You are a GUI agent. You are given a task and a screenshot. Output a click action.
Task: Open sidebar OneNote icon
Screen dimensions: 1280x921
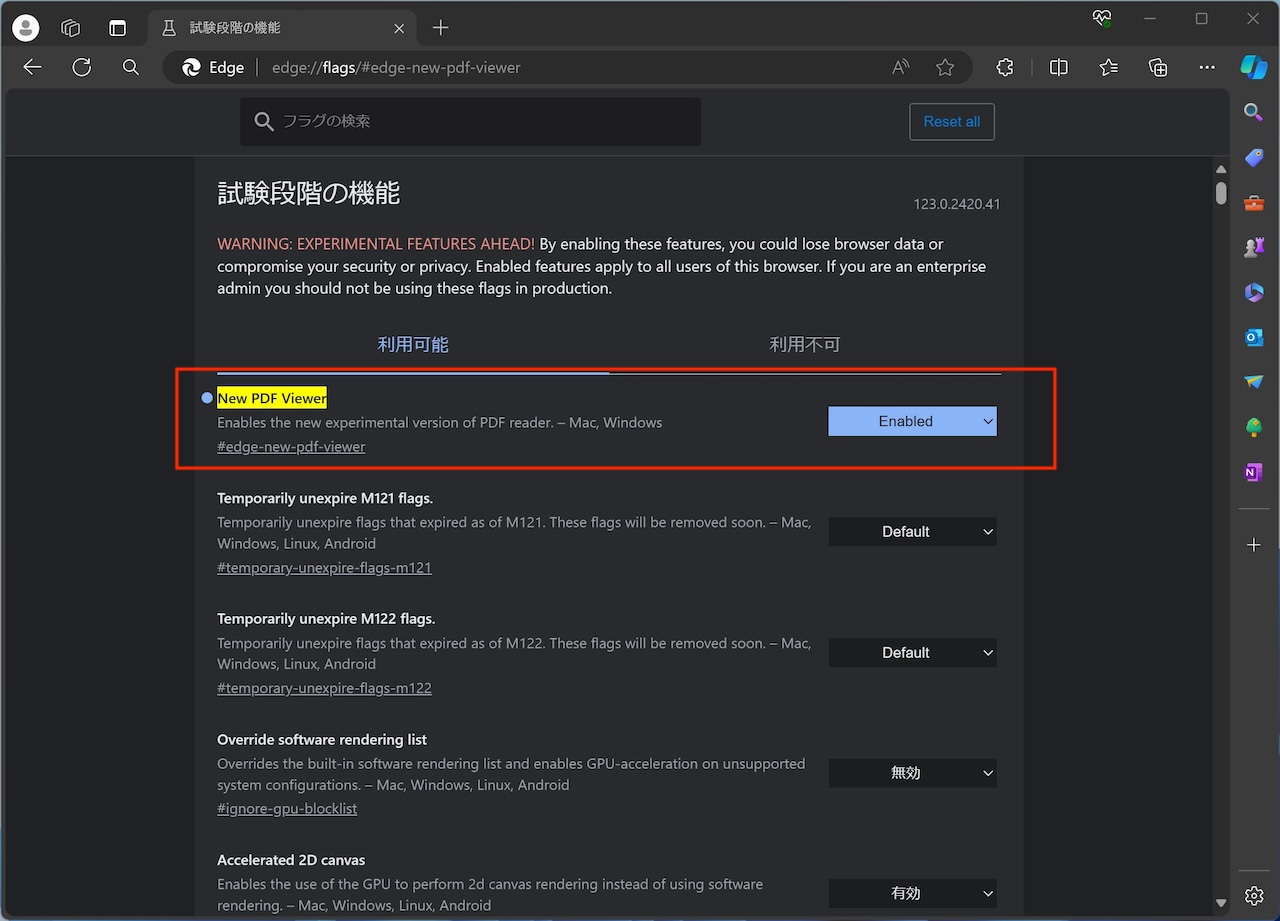(1254, 472)
